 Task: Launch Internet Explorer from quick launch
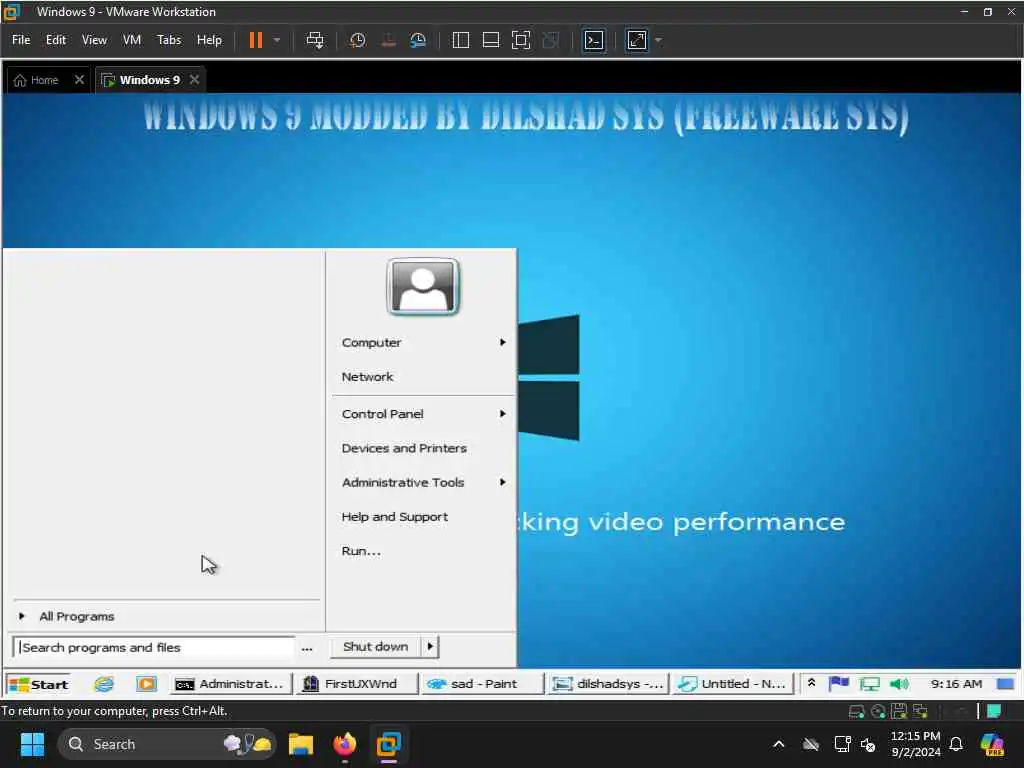(x=103, y=684)
